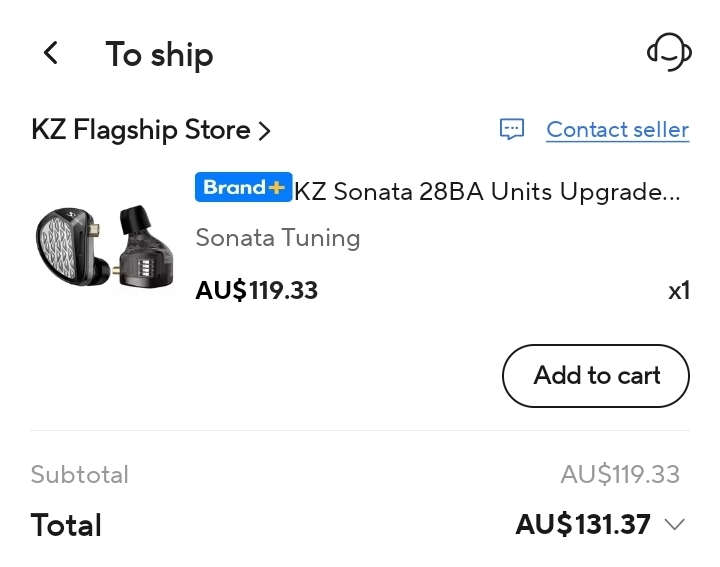Click the Total amount AU$131.37

583,524
